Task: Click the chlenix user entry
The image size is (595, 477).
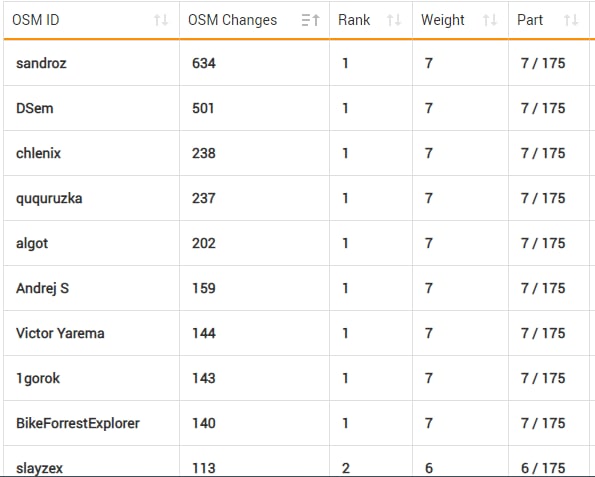Action: point(38,153)
